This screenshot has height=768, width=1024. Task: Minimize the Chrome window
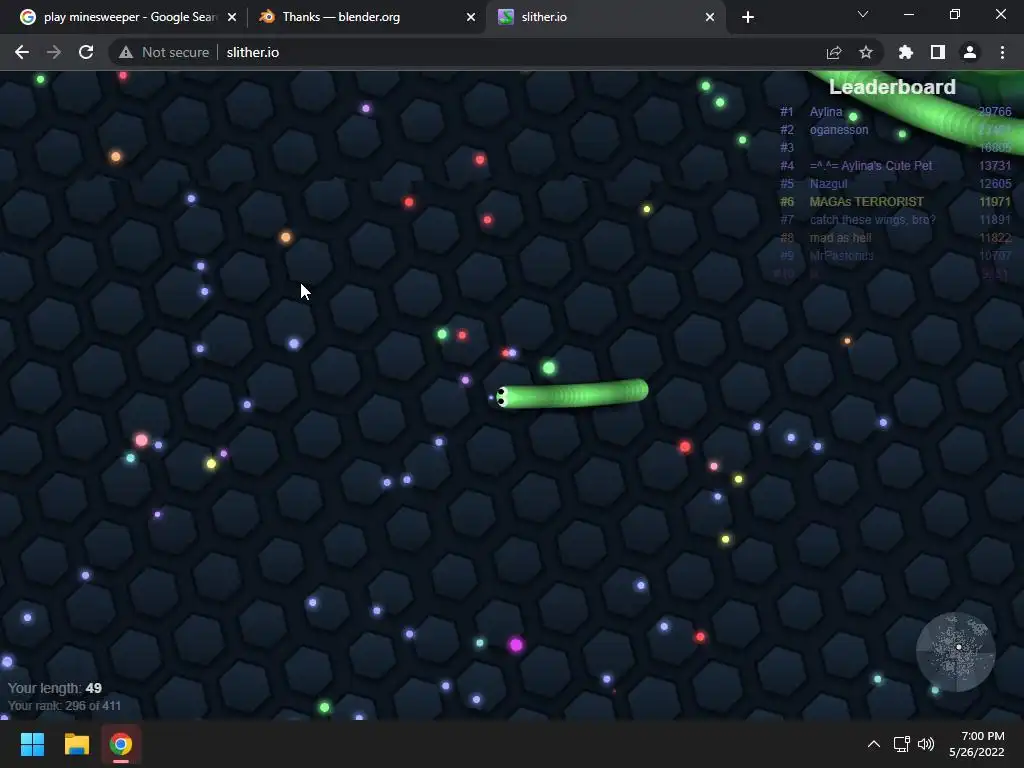click(x=908, y=14)
